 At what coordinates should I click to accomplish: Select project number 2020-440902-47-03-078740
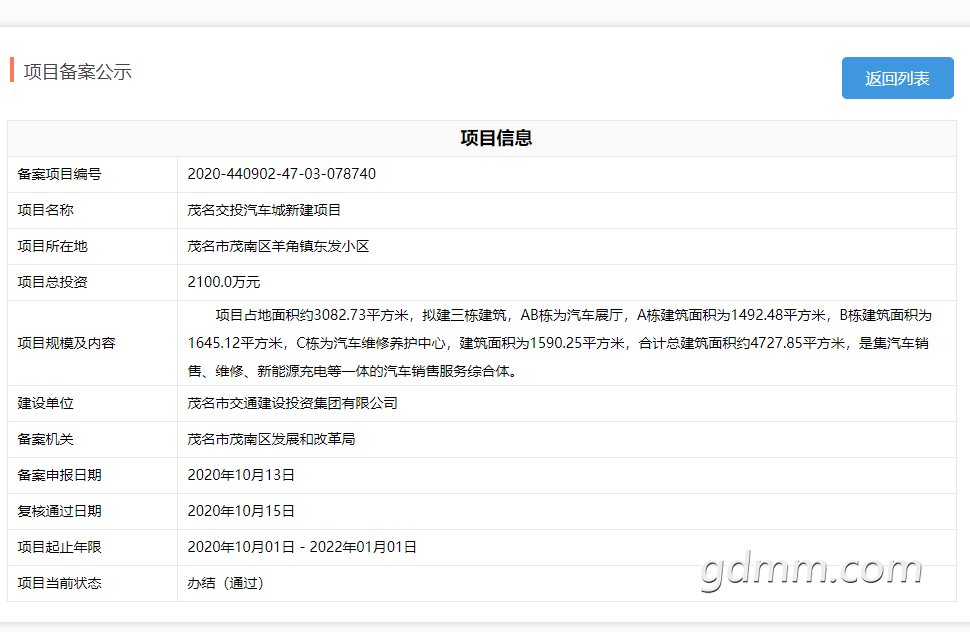click(x=281, y=174)
